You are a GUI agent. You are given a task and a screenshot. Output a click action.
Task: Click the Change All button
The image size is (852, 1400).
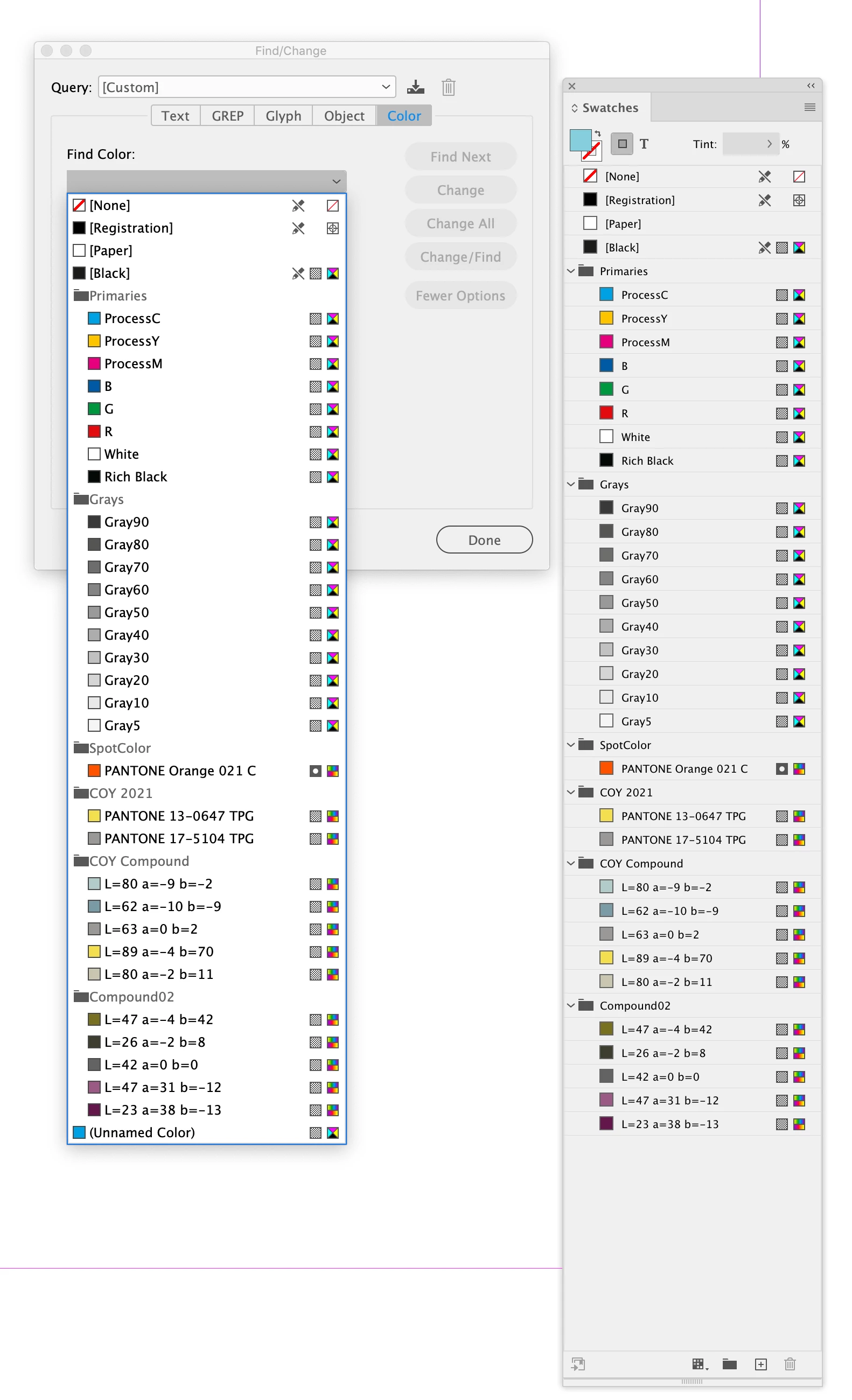point(460,223)
